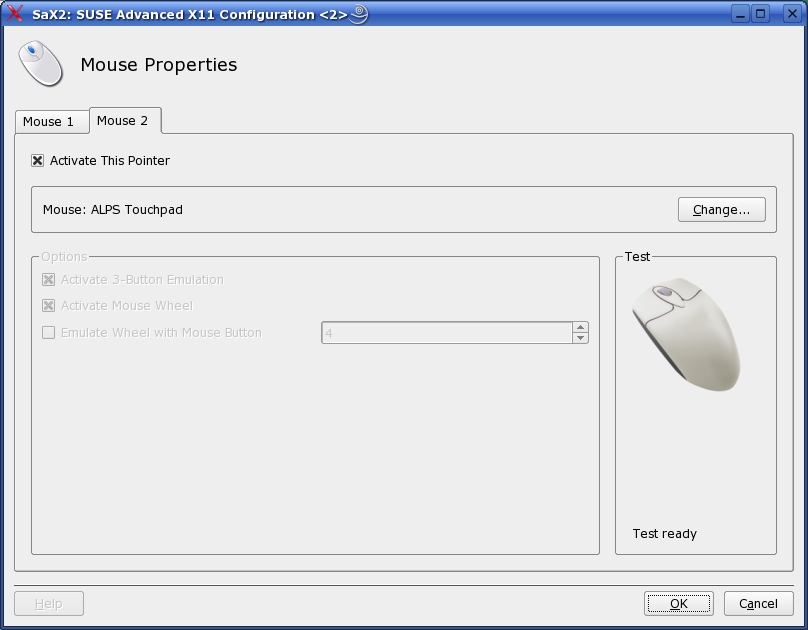
Task: Open Help for mouse configuration
Action: click(49, 604)
